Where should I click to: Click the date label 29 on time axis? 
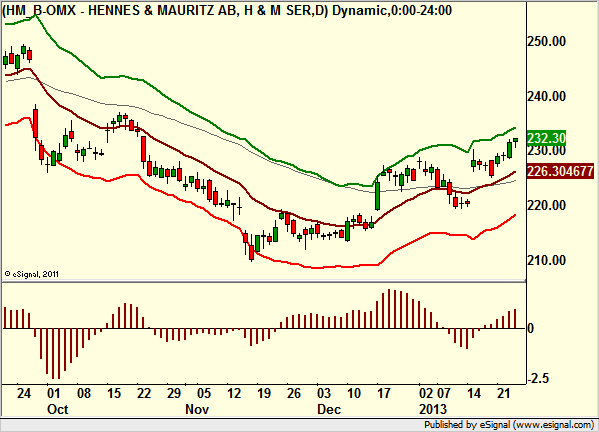coord(174,393)
